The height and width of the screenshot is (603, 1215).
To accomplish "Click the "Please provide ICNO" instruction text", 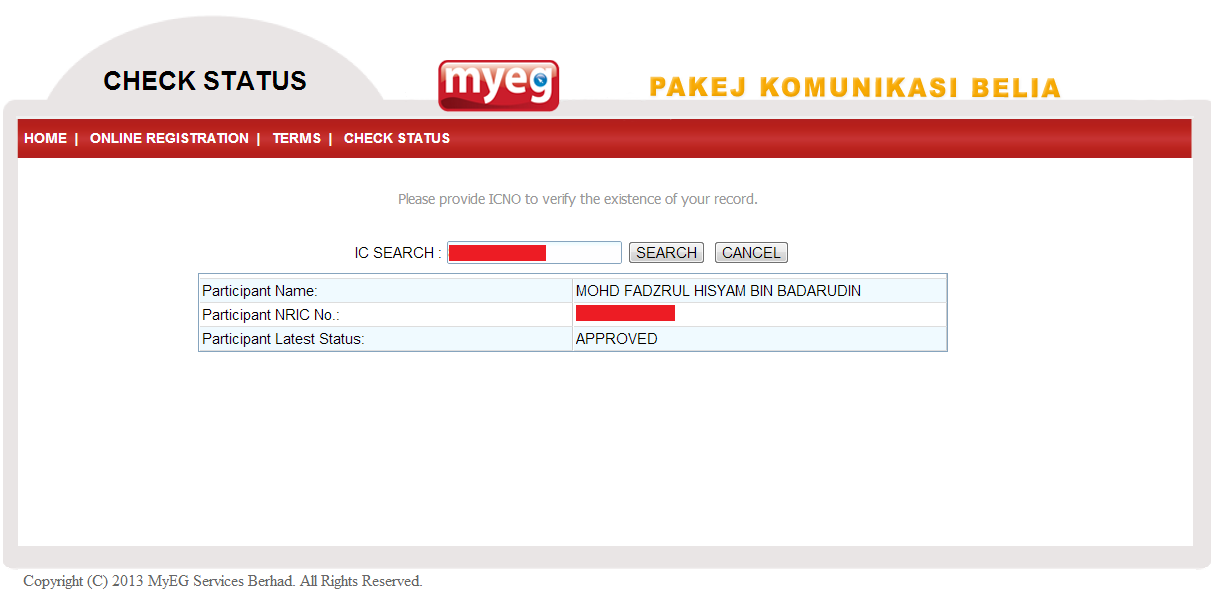I will click(578, 199).
